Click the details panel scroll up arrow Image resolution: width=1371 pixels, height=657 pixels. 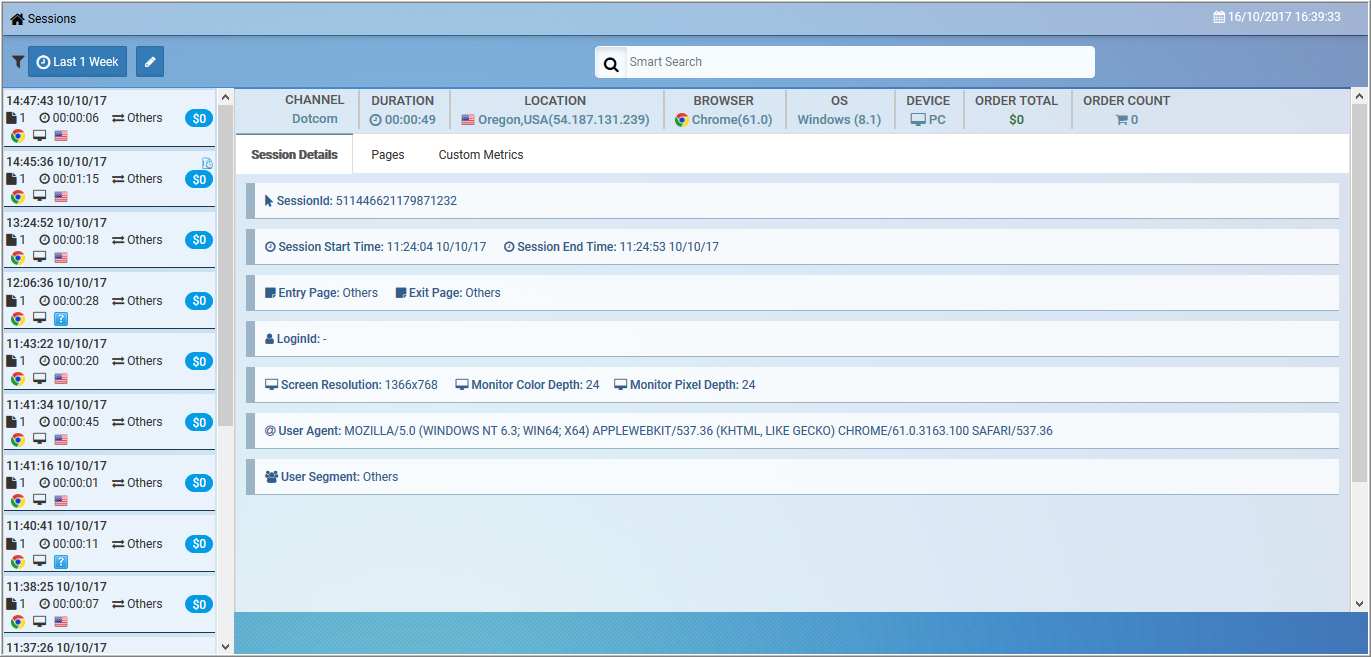tap(1358, 97)
